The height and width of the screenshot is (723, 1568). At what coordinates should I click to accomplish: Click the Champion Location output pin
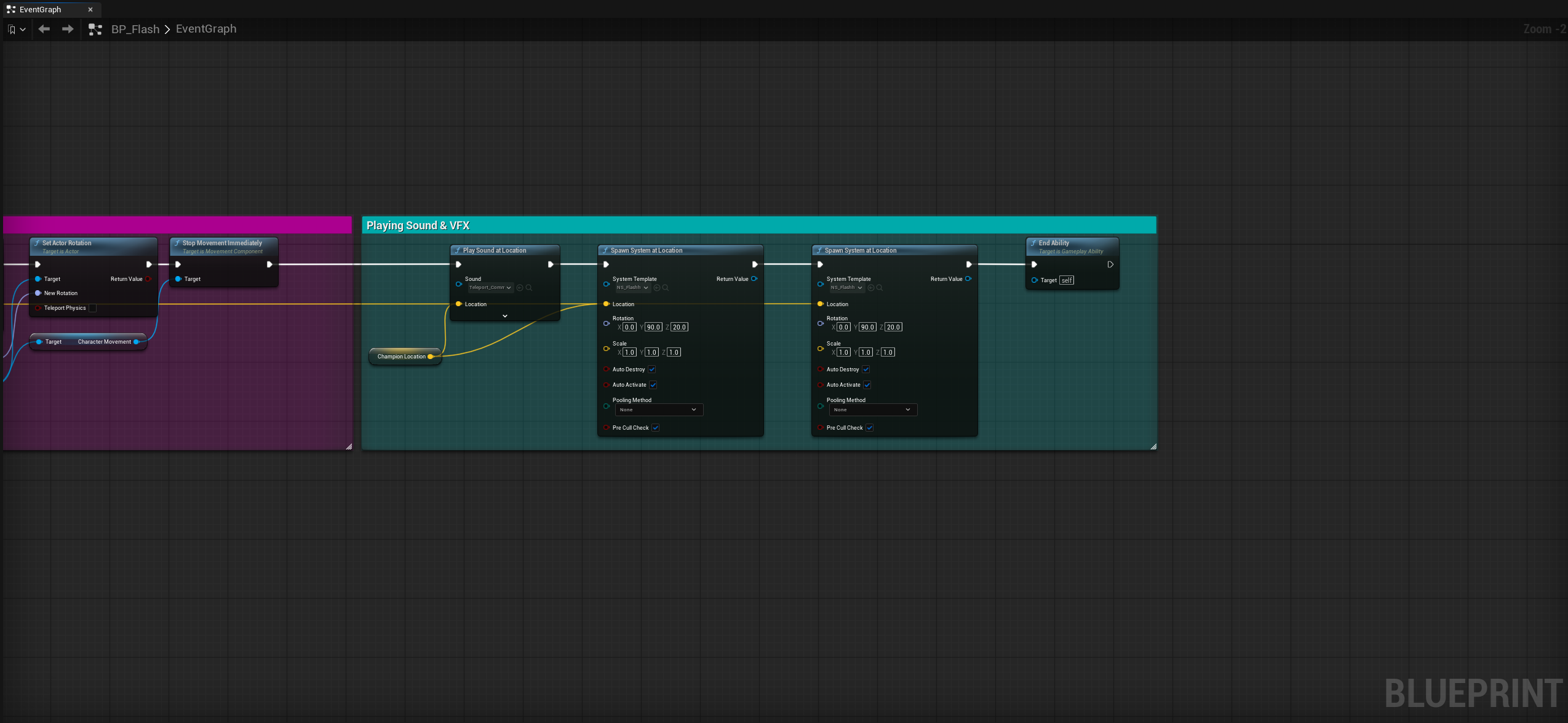coord(431,357)
